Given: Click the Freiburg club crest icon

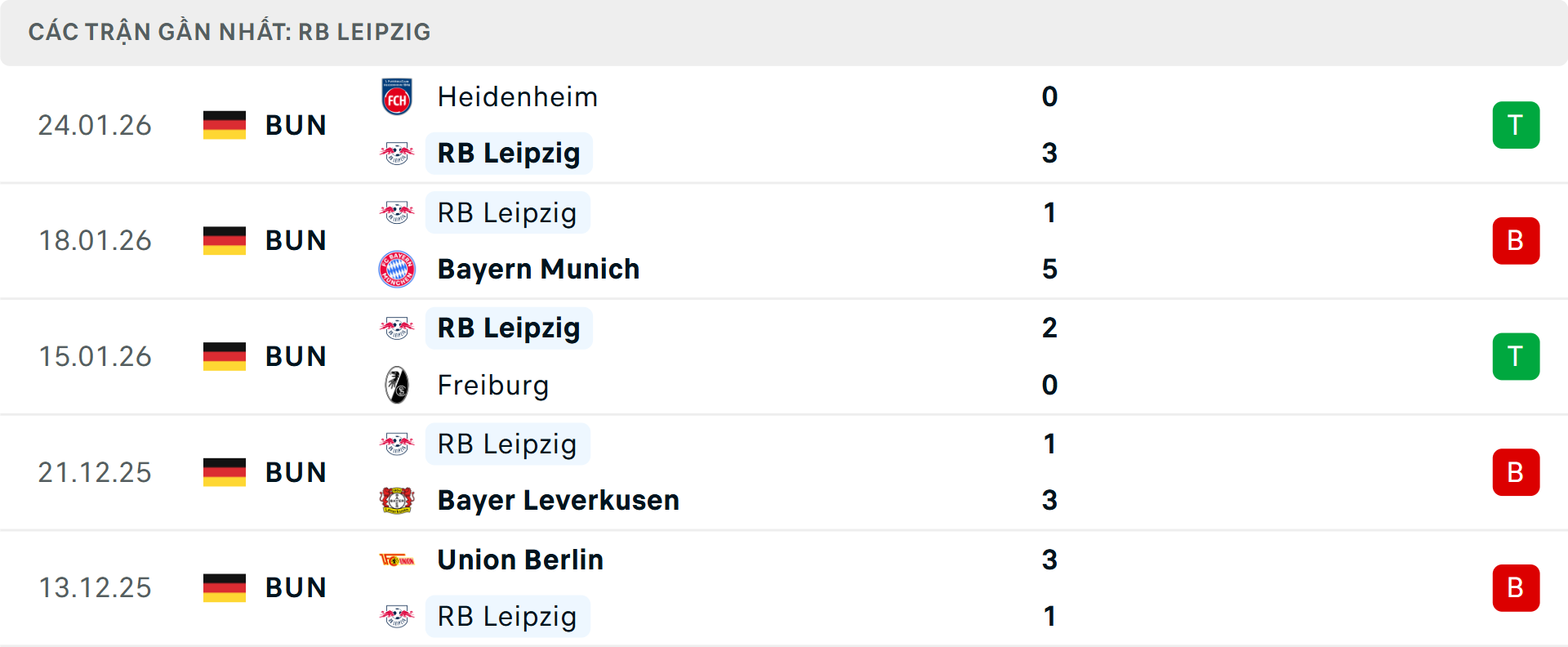Looking at the screenshot, I should click(397, 385).
